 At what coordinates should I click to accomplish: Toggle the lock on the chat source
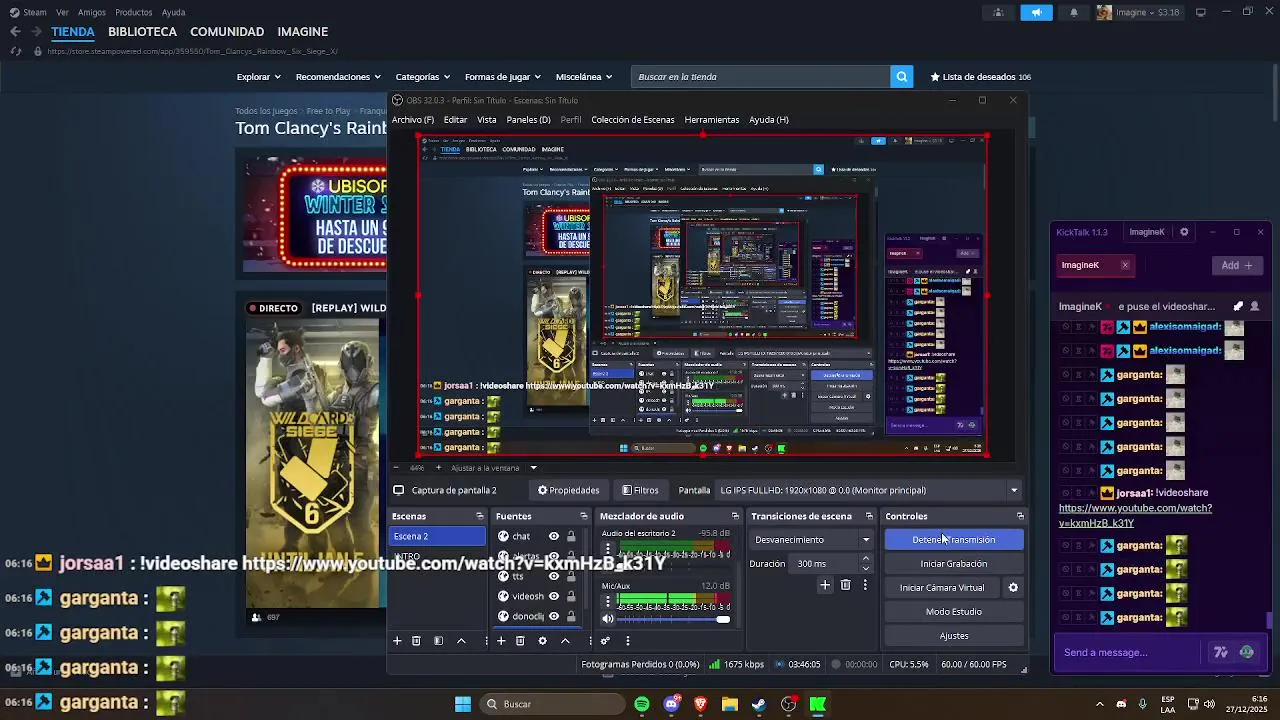[x=571, y=536]
